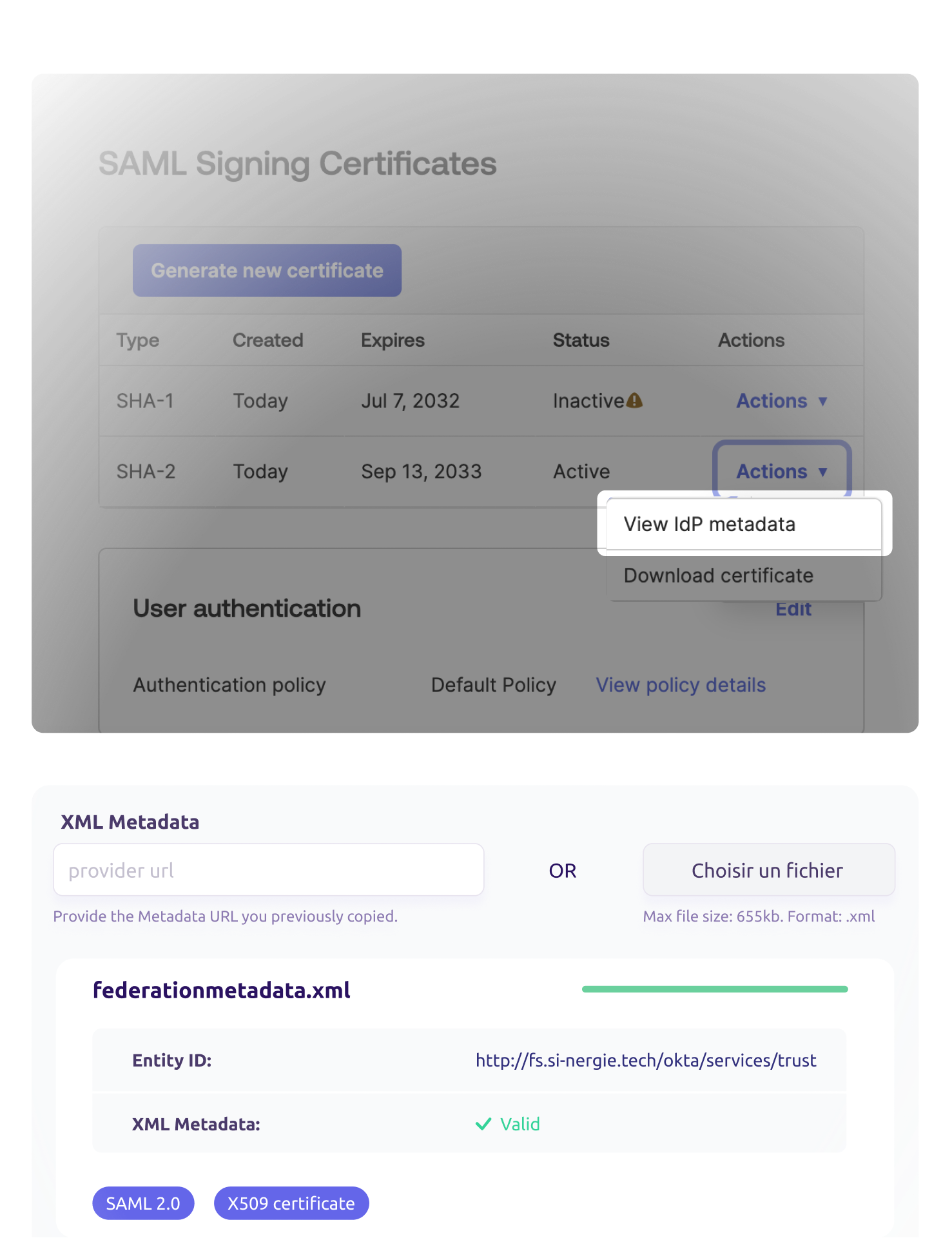Open View policy details
This screenshot has height=1238, width=952.
[680, 684]
